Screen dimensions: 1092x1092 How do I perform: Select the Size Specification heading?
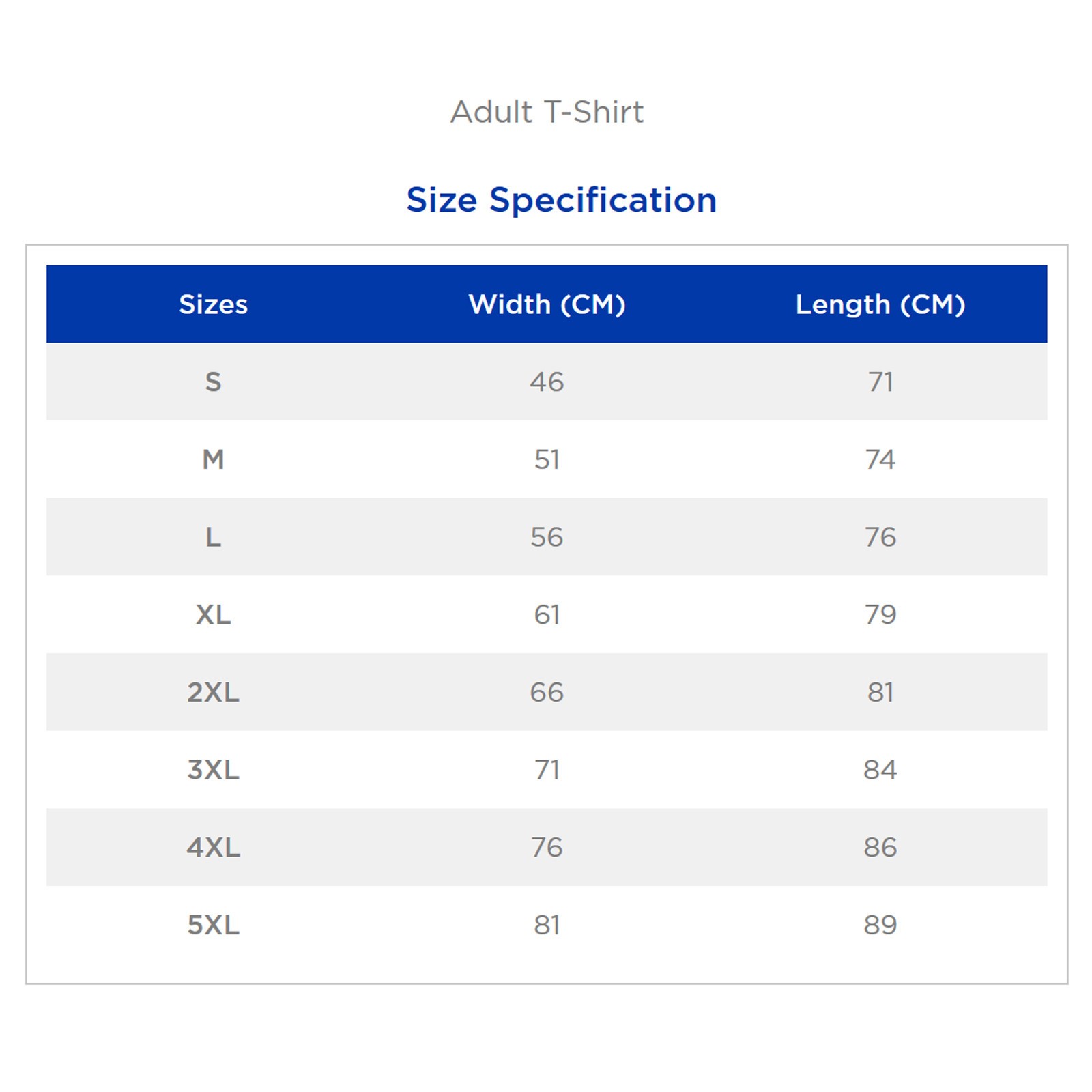[x=561, y=200]
